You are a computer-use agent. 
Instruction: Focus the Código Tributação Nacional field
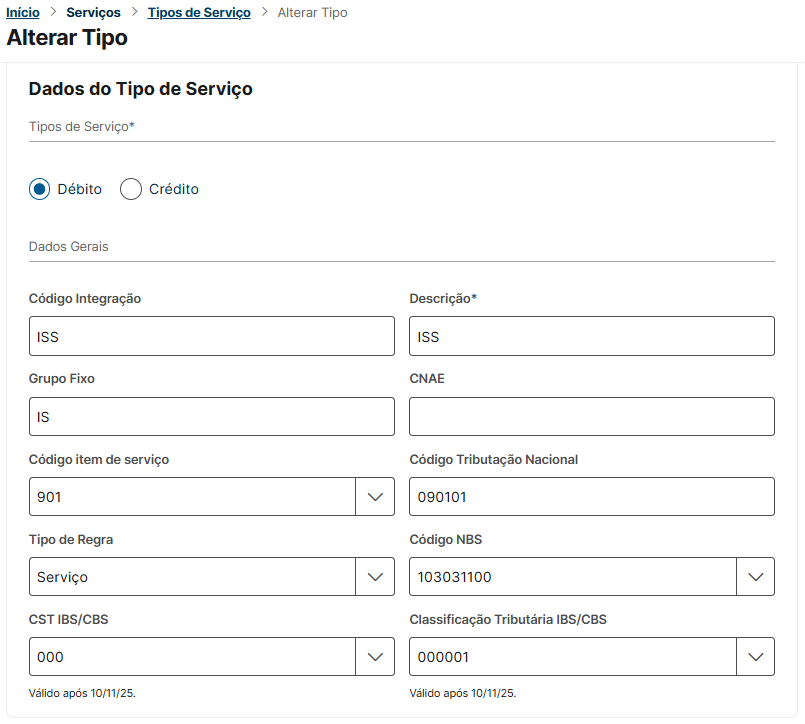[591, 497]
